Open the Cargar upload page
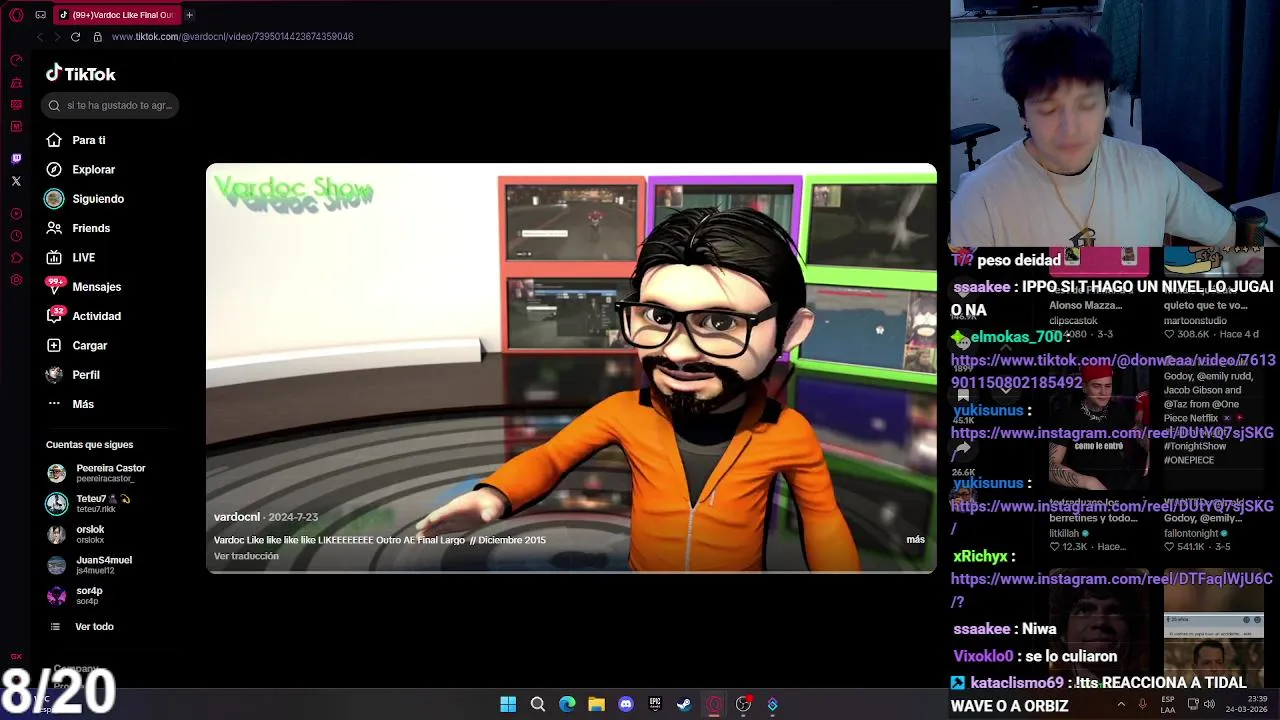Viewport: 1280px width, 720px height. pyautogui.click(x=76, y=346)
